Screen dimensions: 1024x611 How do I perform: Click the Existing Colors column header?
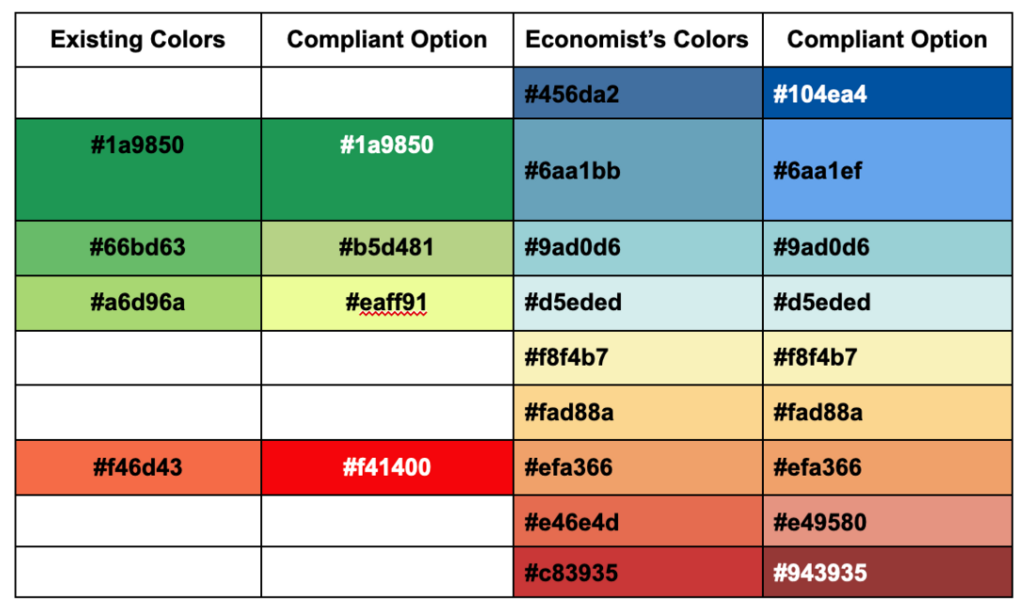click(x=138, y=40)
